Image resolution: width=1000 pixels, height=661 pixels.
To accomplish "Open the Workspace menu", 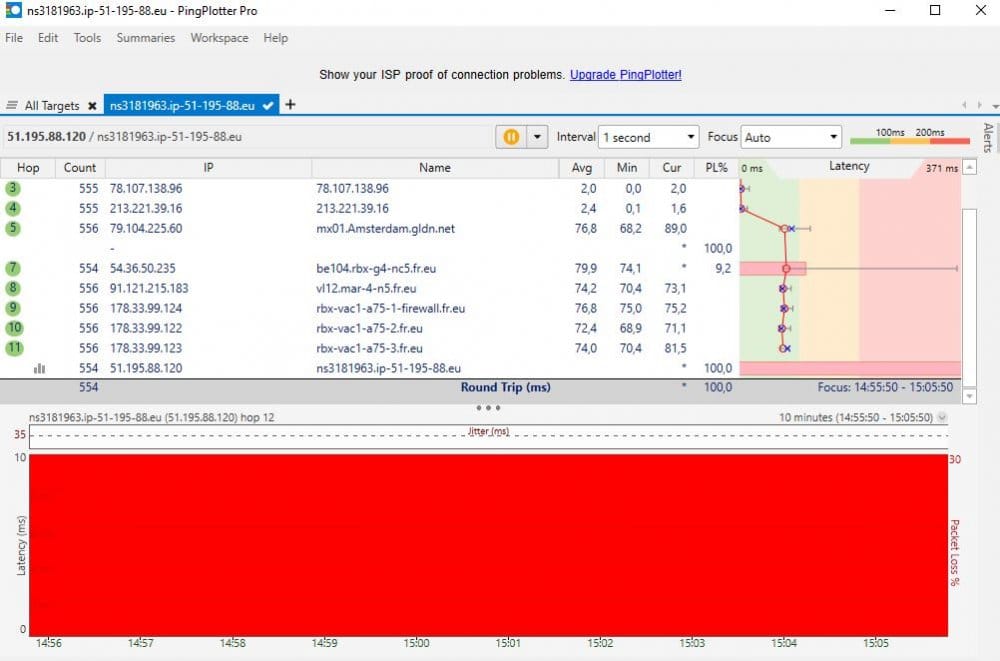I will [219, 38].
